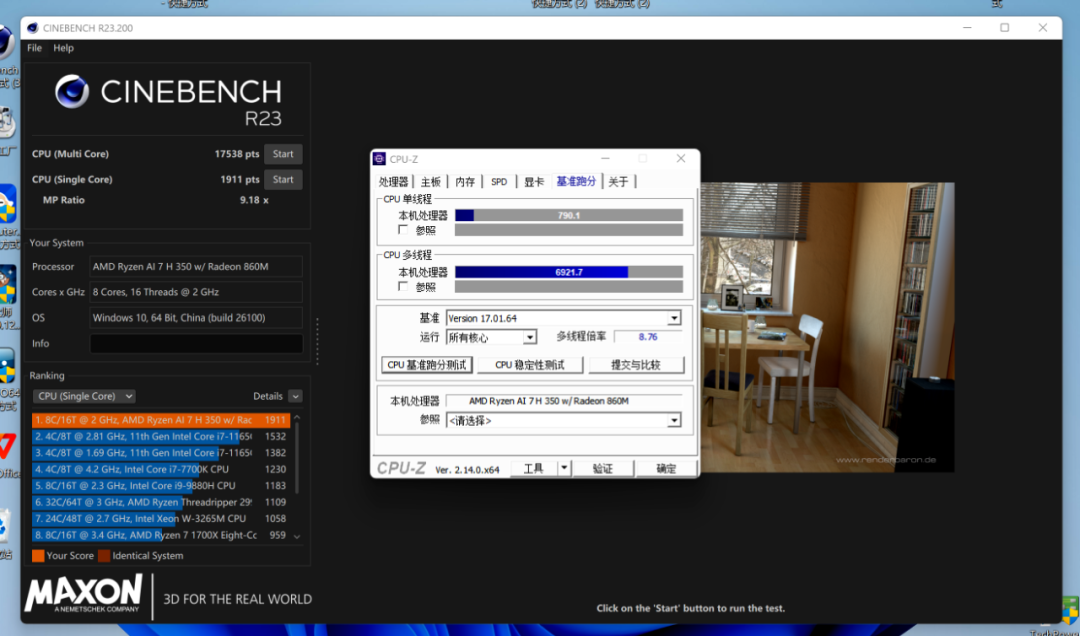The image size is (1080, 636).
Task: Minimize the CPU-Z window
Action: [x=605, y=158]
